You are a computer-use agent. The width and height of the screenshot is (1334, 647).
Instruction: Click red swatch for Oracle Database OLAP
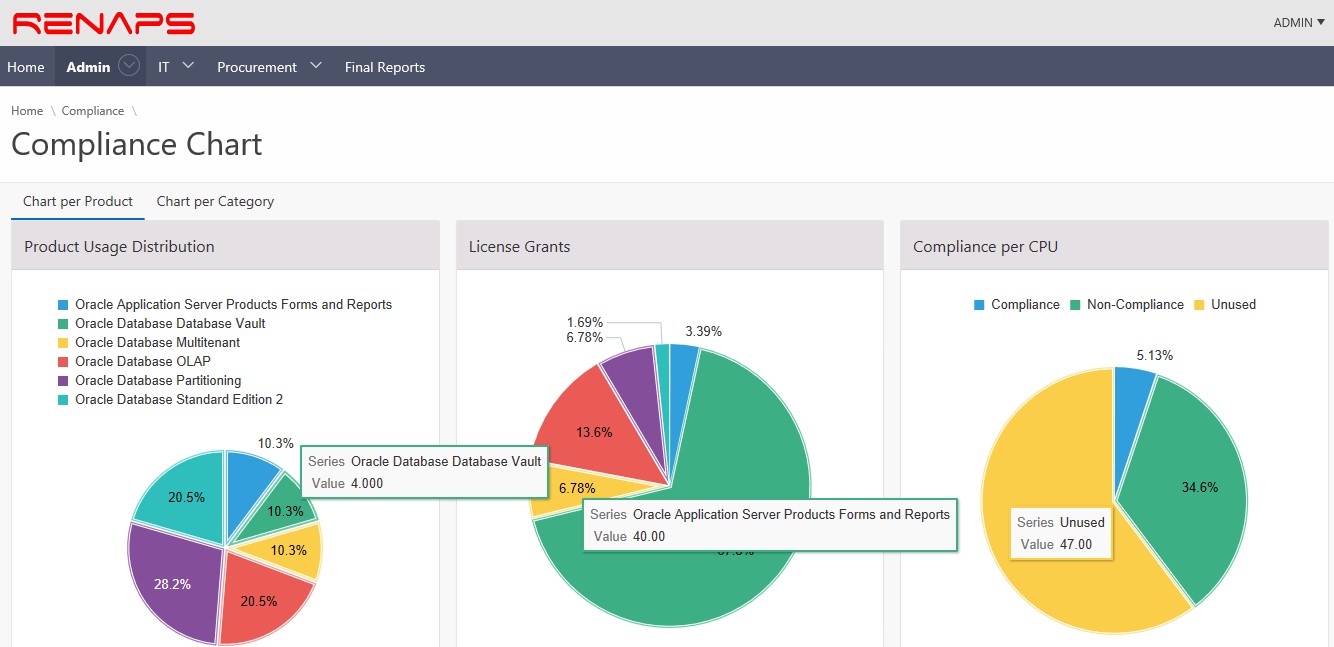point(63,361)
